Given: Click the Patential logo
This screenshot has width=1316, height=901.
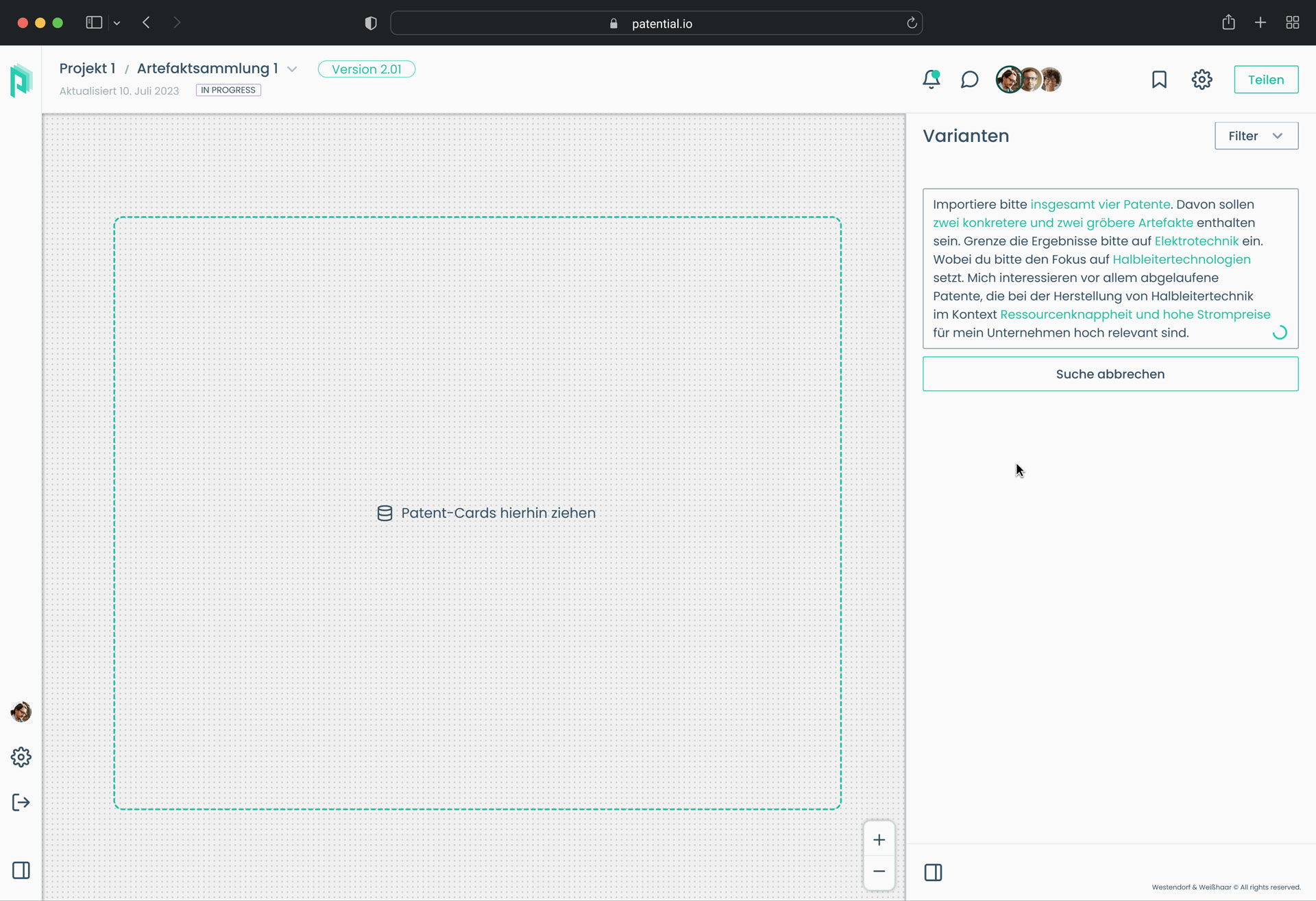Looking at the screenshot, I should (x=21, y=80).
